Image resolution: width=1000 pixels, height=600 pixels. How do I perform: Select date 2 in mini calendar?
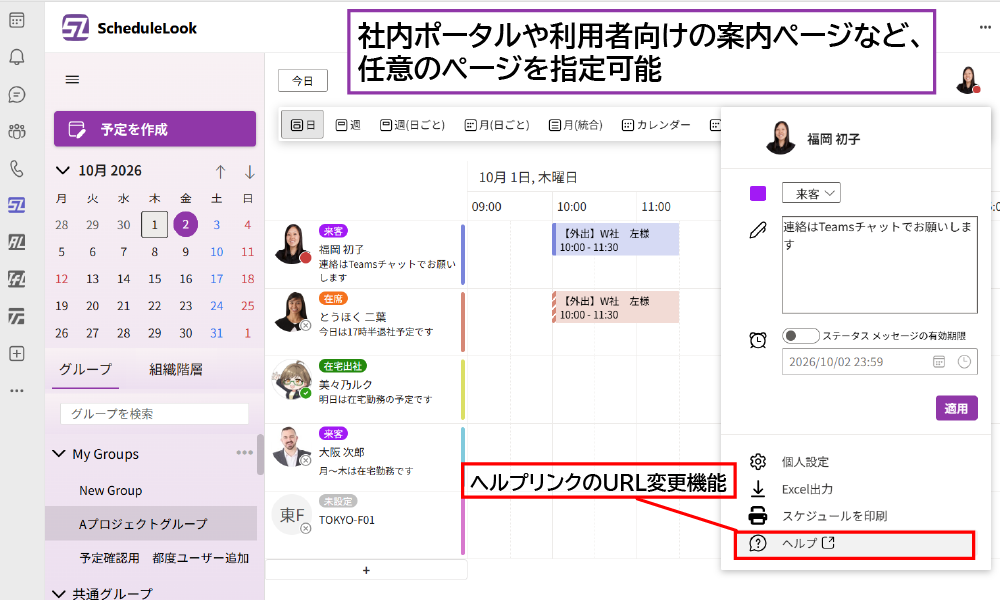pyautogui.click(x=186, y=224)
